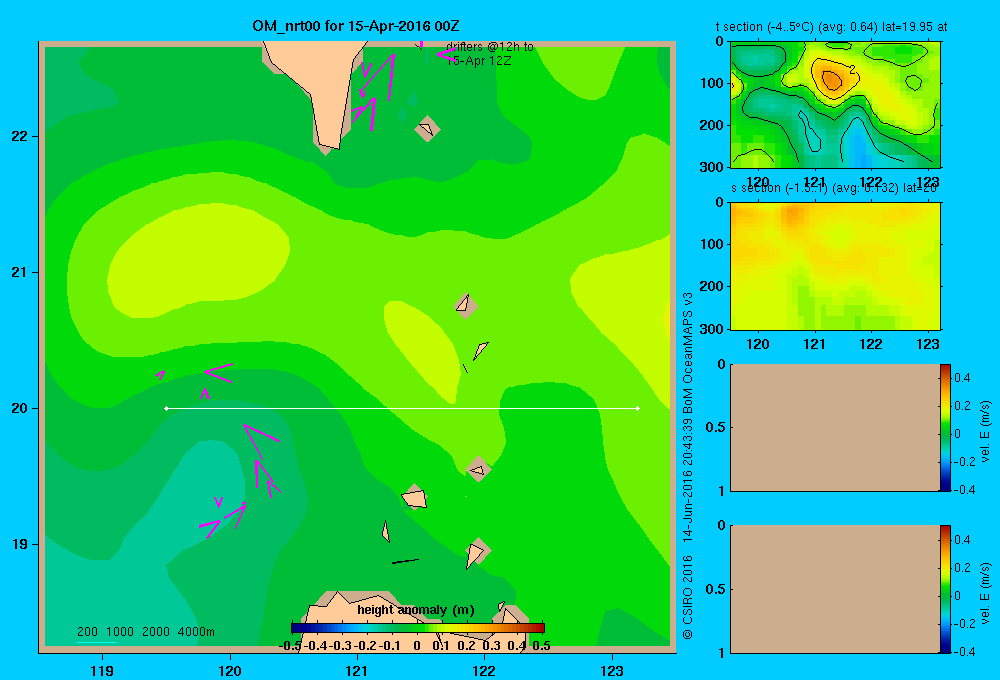
Task: Click the depth contour legend 200 1000 2000 4000m
Action: click(146, 632)
